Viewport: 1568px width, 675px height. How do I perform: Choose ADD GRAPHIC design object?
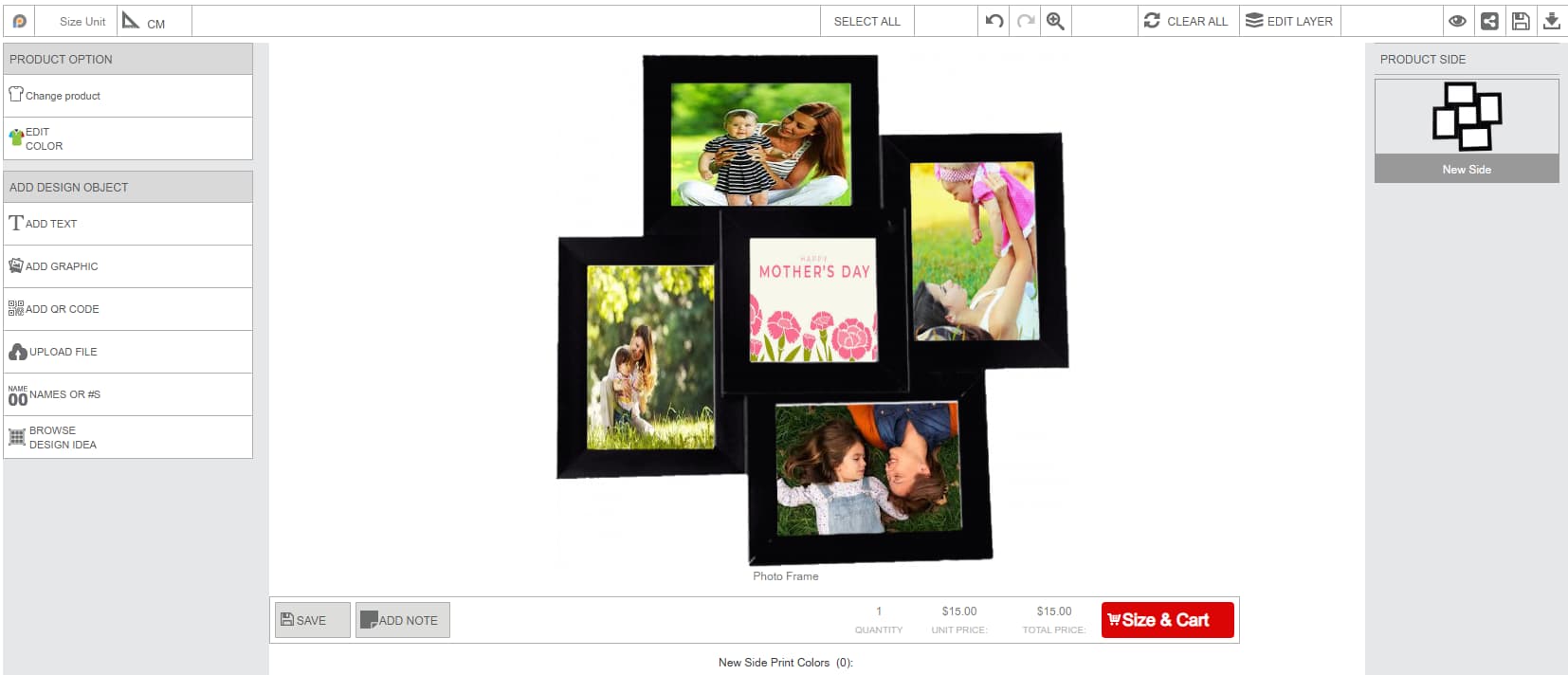pyautogui.click(x=128, y=266)
